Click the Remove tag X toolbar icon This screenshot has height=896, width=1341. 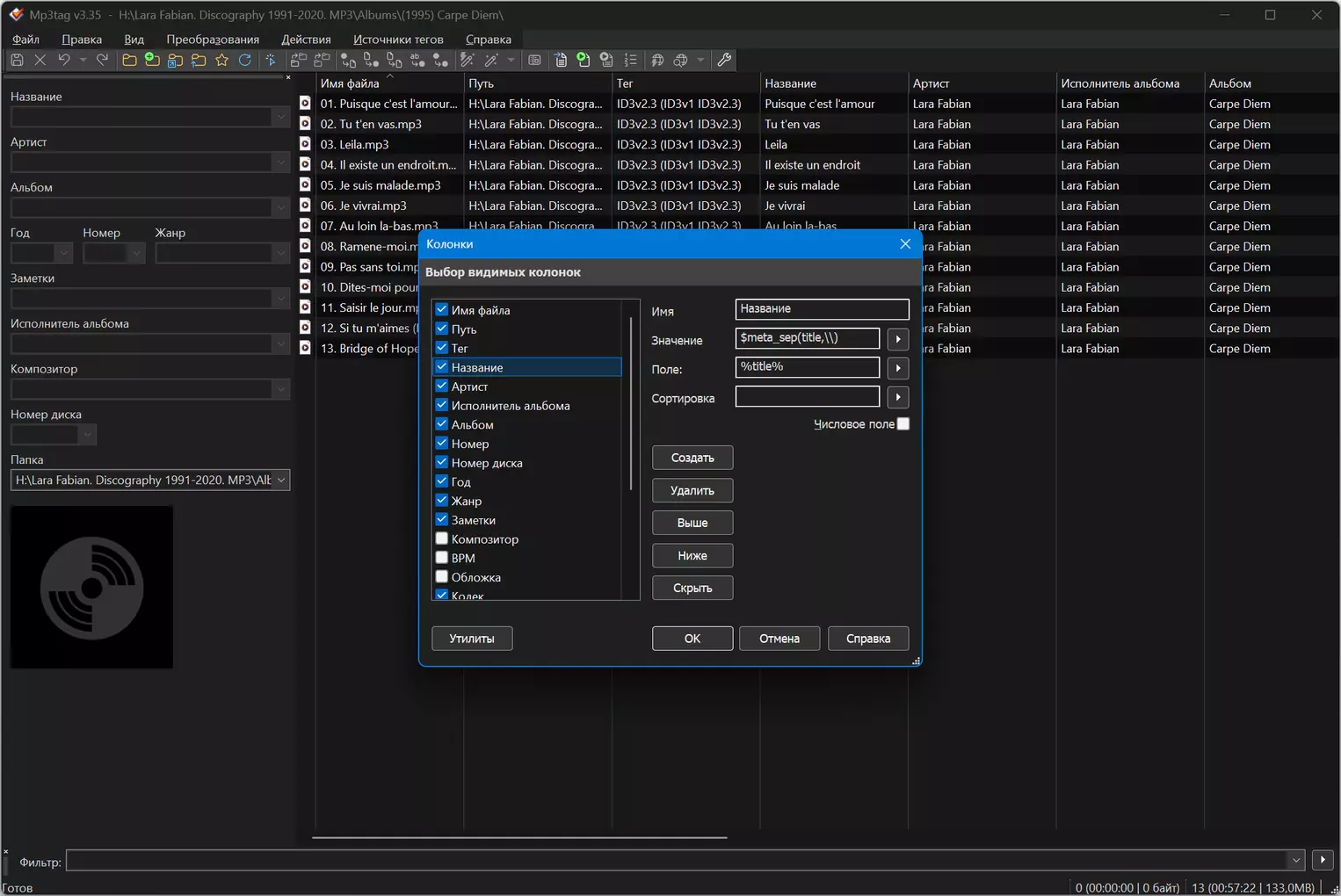[40, 60]
